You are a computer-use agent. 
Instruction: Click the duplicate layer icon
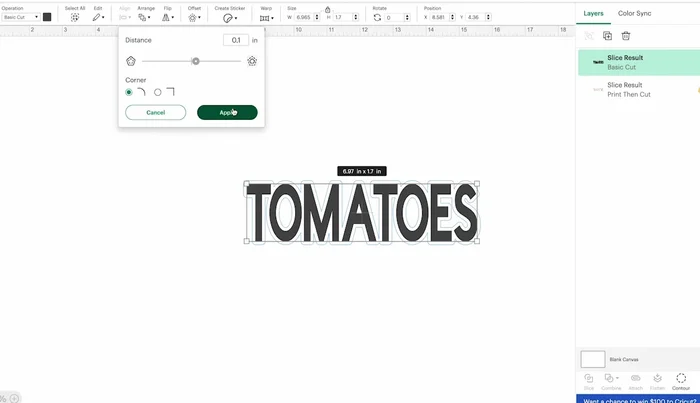pyautogui.click(x=608, y=36)
